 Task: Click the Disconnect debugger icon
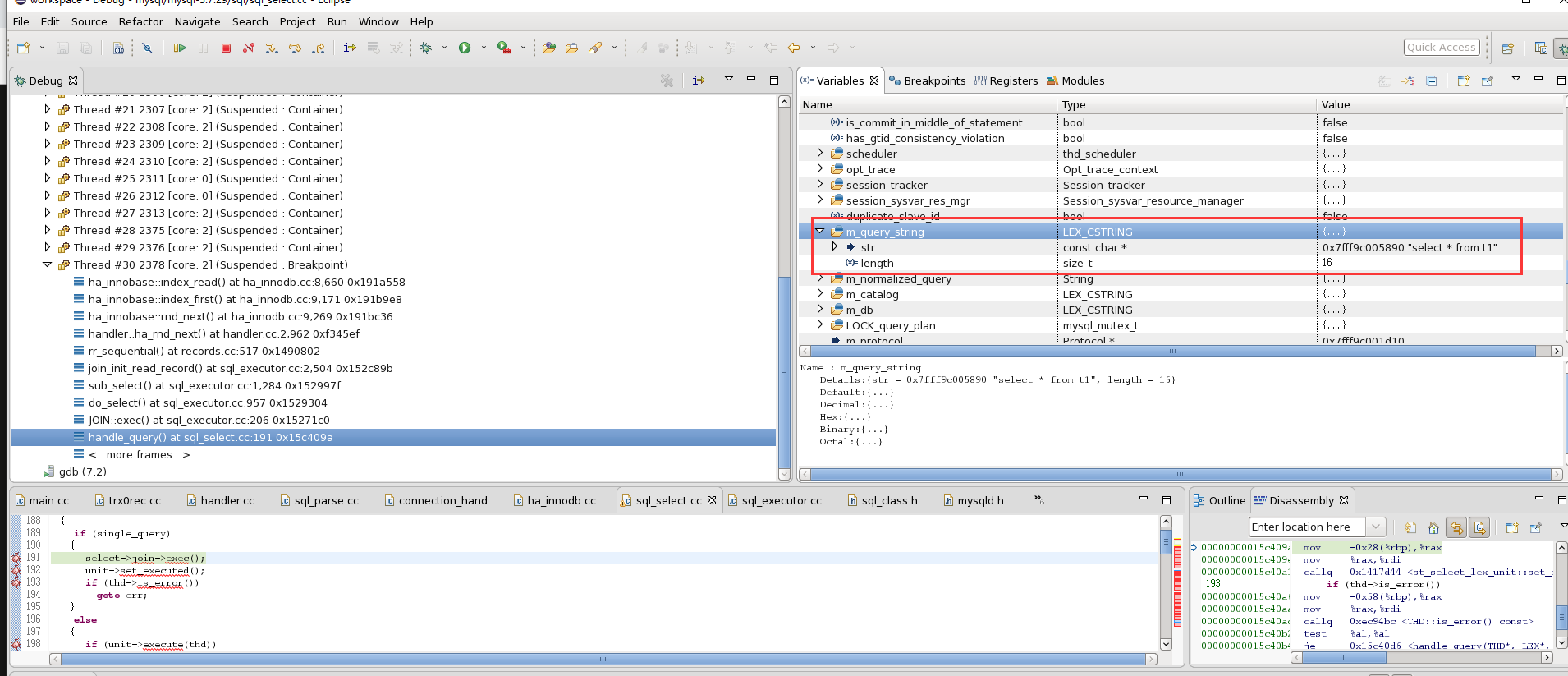click(x=248, y=48)
